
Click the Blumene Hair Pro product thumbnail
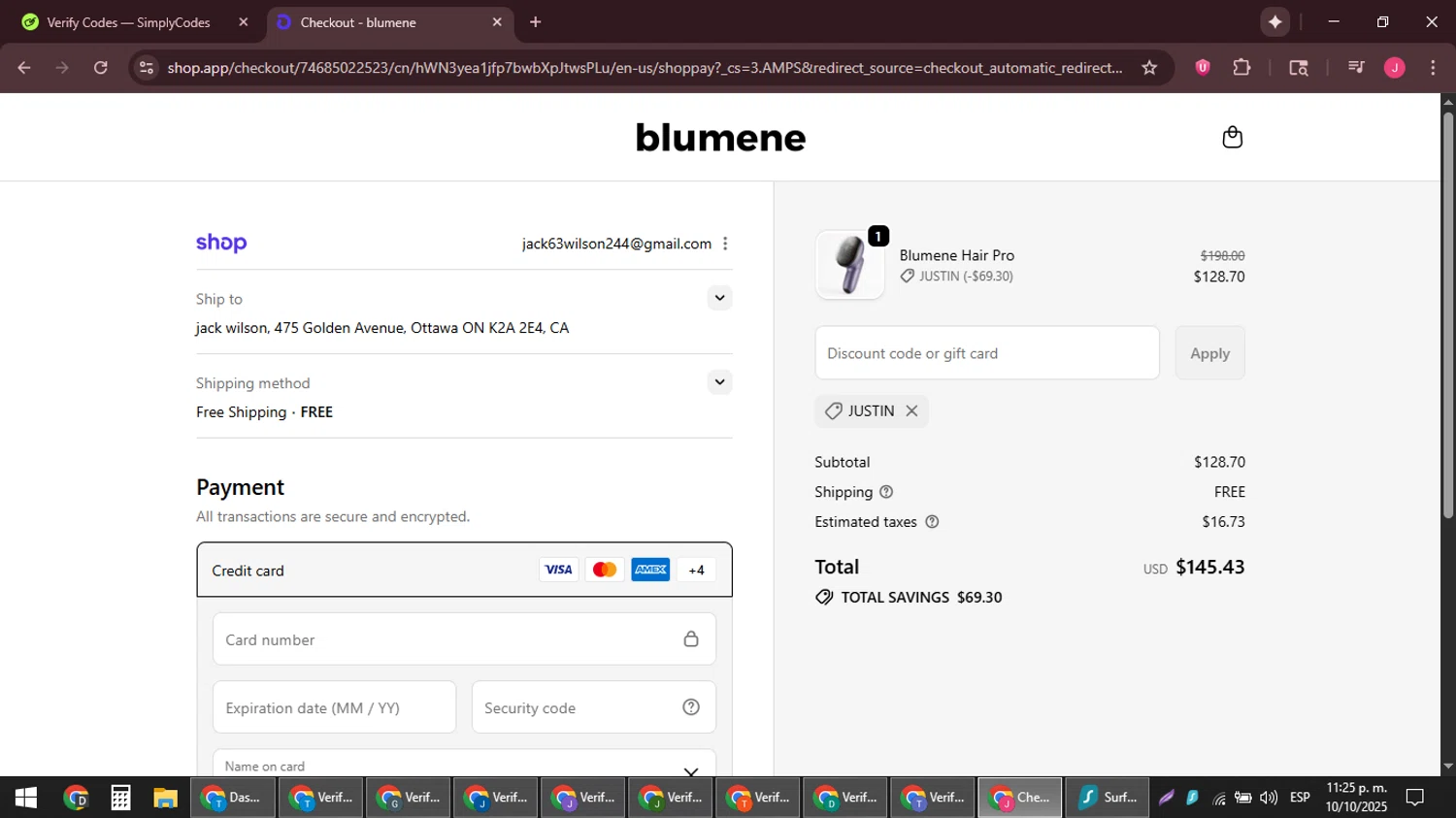(x=850, y=265)
